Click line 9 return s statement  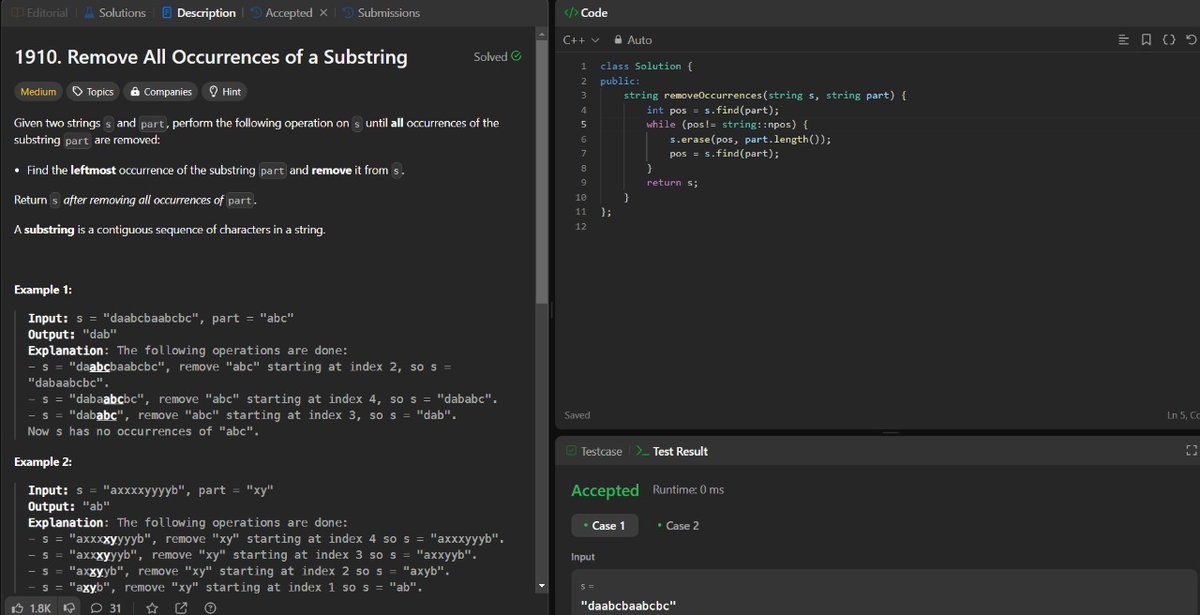click(671, 183)
